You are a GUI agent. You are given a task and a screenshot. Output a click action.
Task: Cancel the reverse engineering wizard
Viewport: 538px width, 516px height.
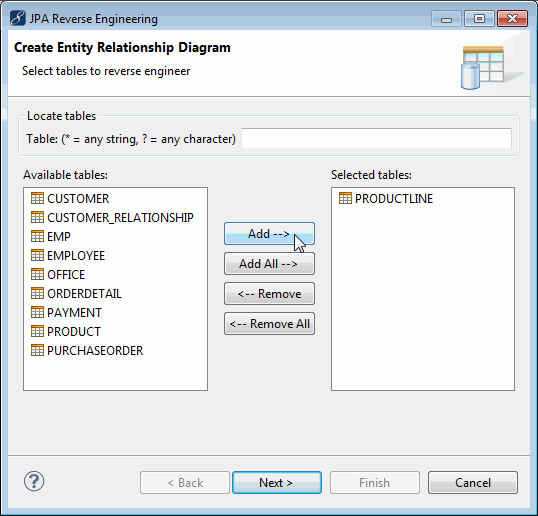(x=473, y=483)
